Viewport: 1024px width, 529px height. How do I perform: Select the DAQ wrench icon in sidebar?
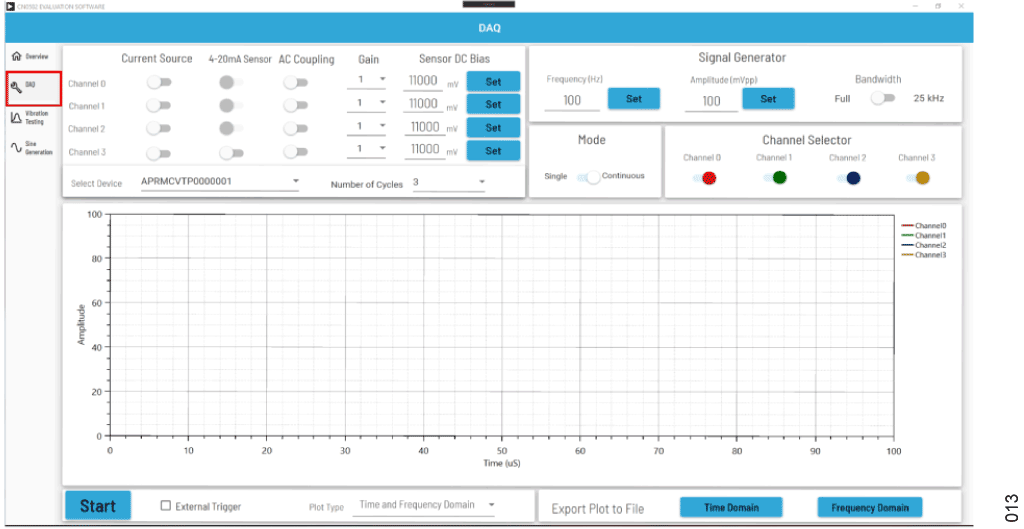pyautogui.click(x=16, y=86)
